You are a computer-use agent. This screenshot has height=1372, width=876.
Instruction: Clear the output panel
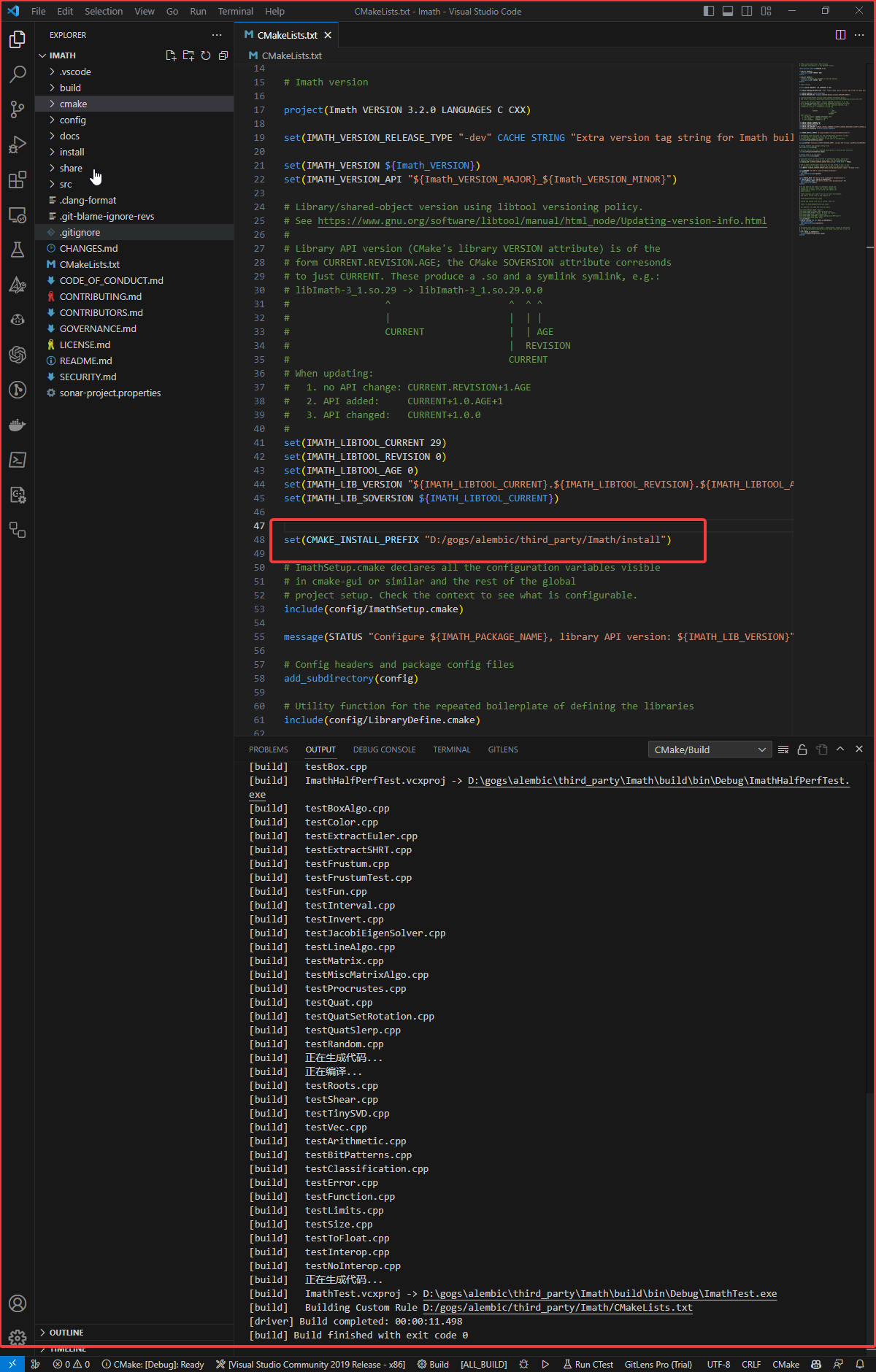click(x=783, y=749)
